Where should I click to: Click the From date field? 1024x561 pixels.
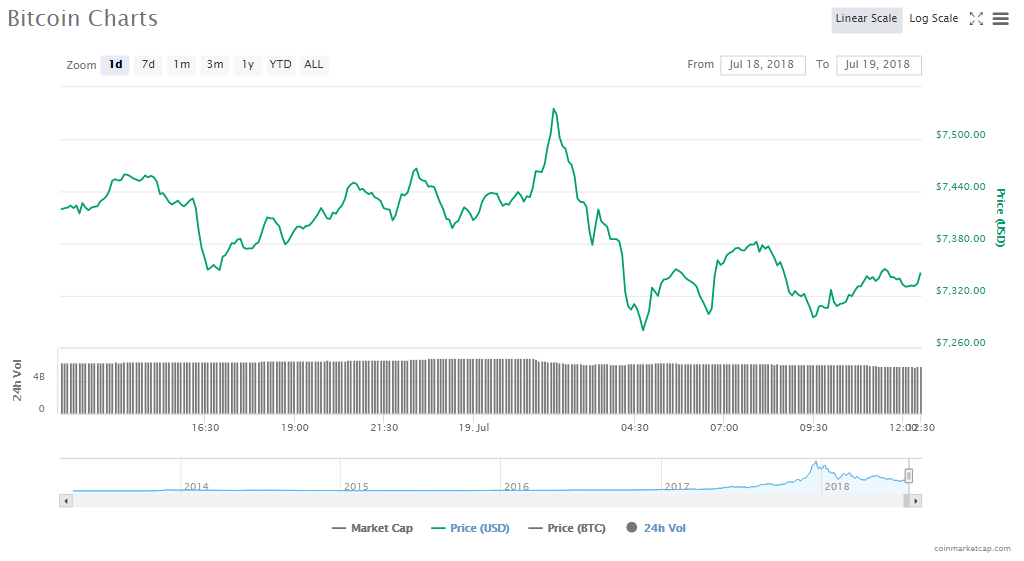762,65
